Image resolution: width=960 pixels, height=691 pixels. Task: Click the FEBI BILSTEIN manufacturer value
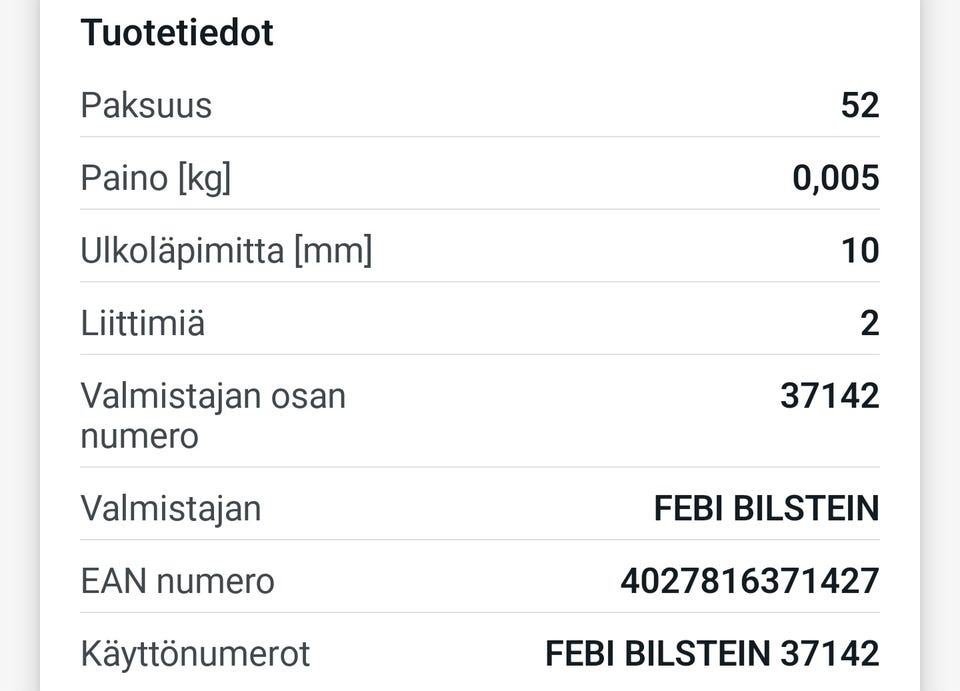point(767,509)
